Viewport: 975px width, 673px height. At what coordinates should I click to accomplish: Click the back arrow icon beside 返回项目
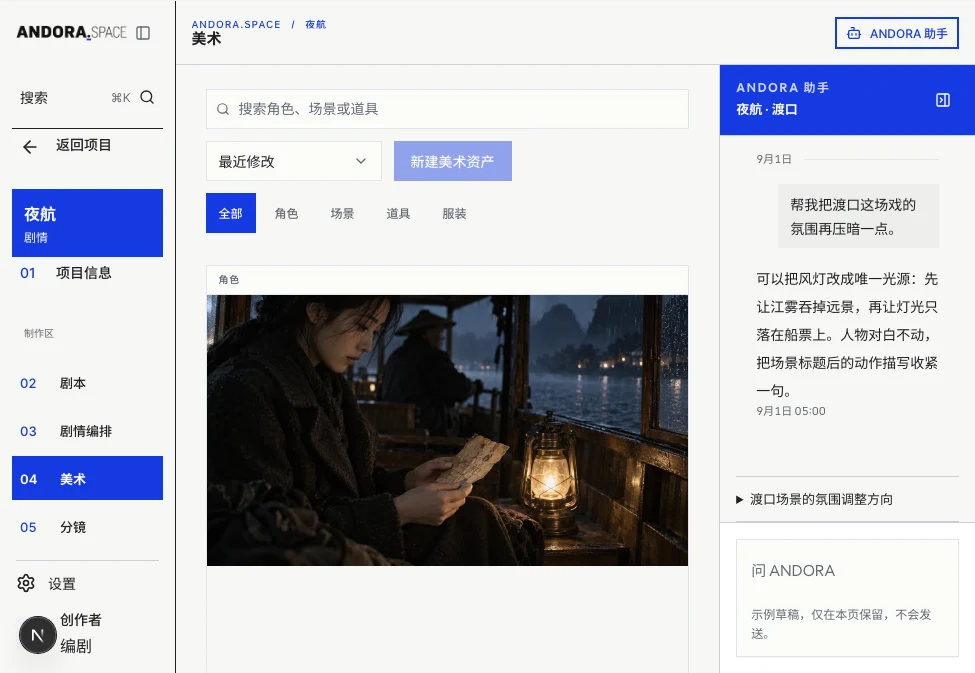(29, 147)
